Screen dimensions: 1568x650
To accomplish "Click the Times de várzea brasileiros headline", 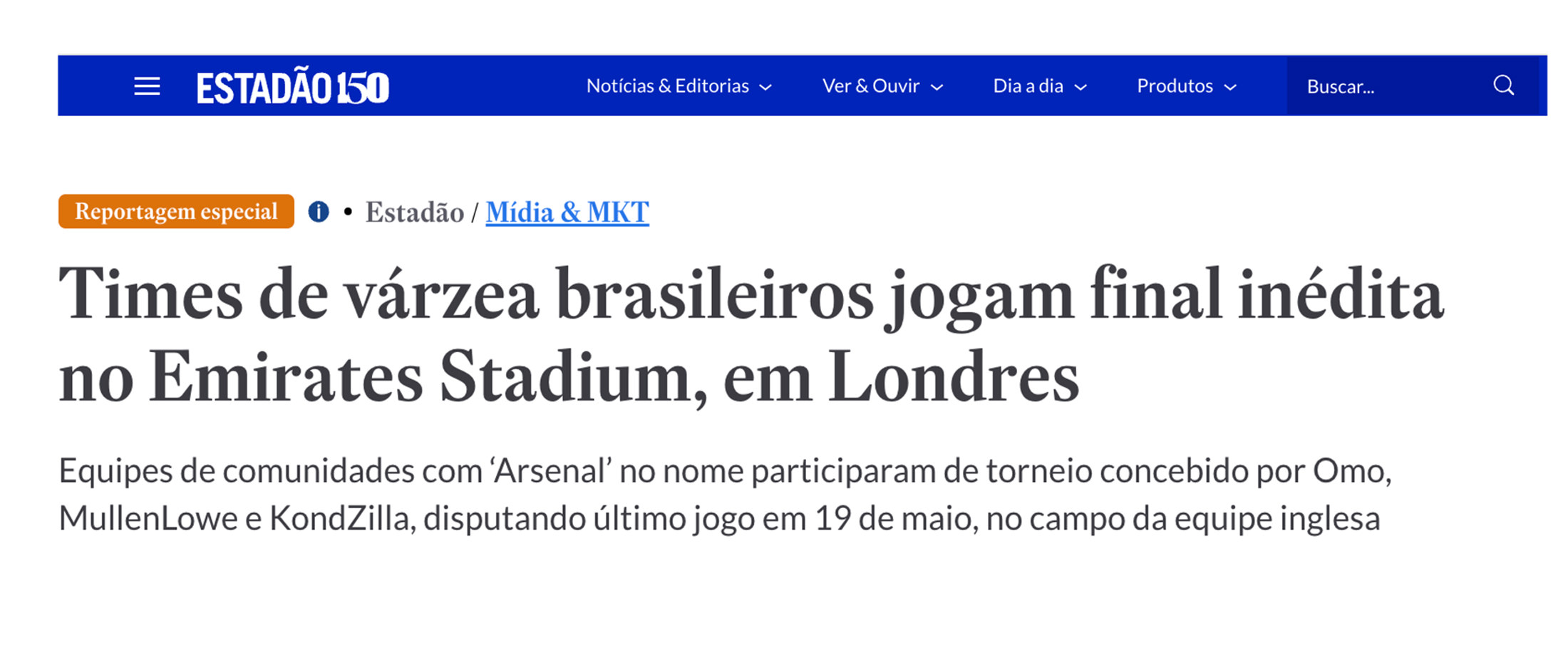I will click(751, 335).
